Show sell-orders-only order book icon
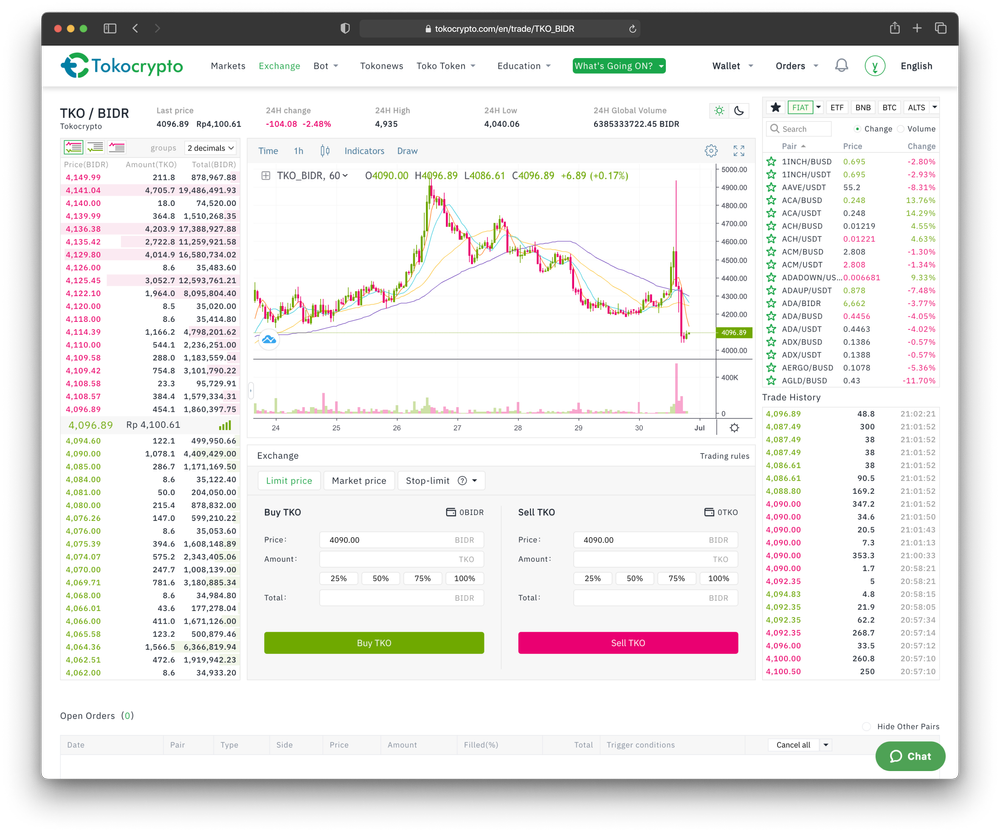The width and height of the screenshot is (1000, 833). pyautogui.click(x=117, y=147)
